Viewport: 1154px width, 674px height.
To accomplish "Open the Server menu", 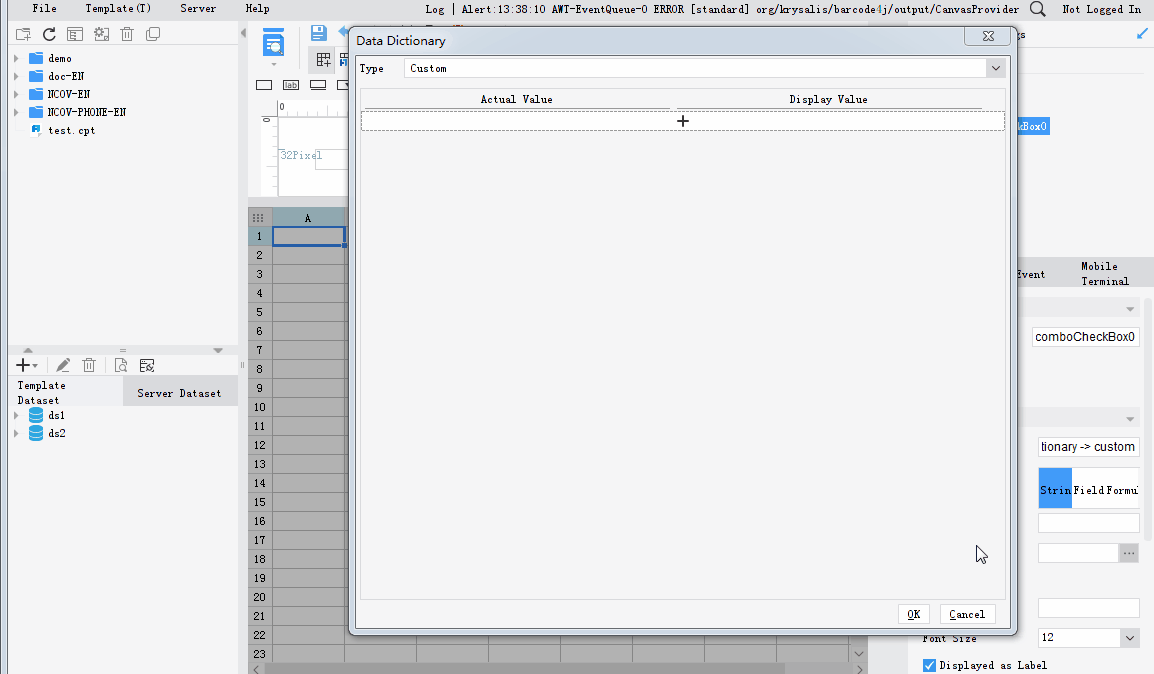I will click(197, 9).
